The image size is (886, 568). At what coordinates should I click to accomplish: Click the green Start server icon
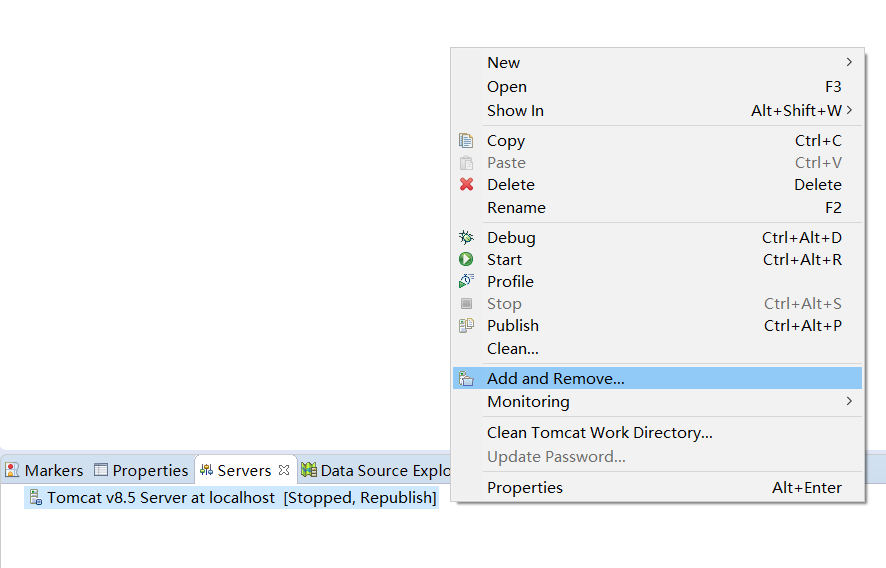tap(466, 260)
